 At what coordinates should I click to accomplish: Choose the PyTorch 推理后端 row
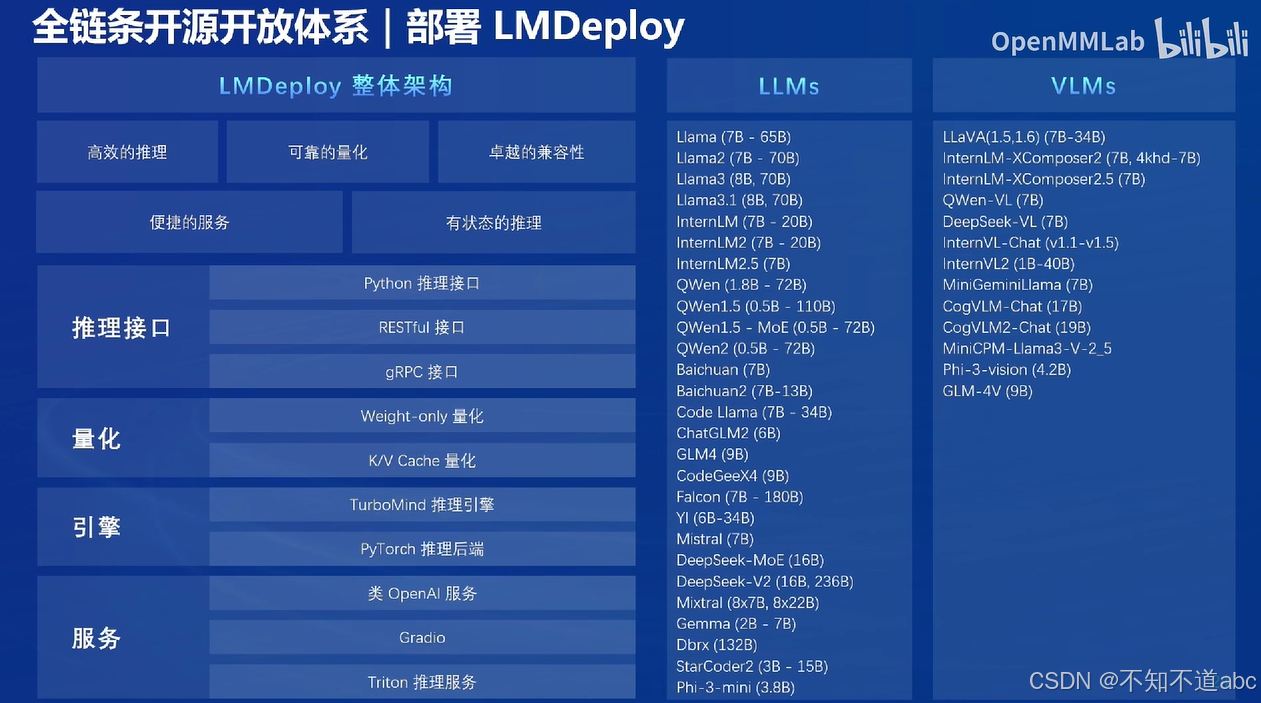pyautogui.click(x=422, y=548)
